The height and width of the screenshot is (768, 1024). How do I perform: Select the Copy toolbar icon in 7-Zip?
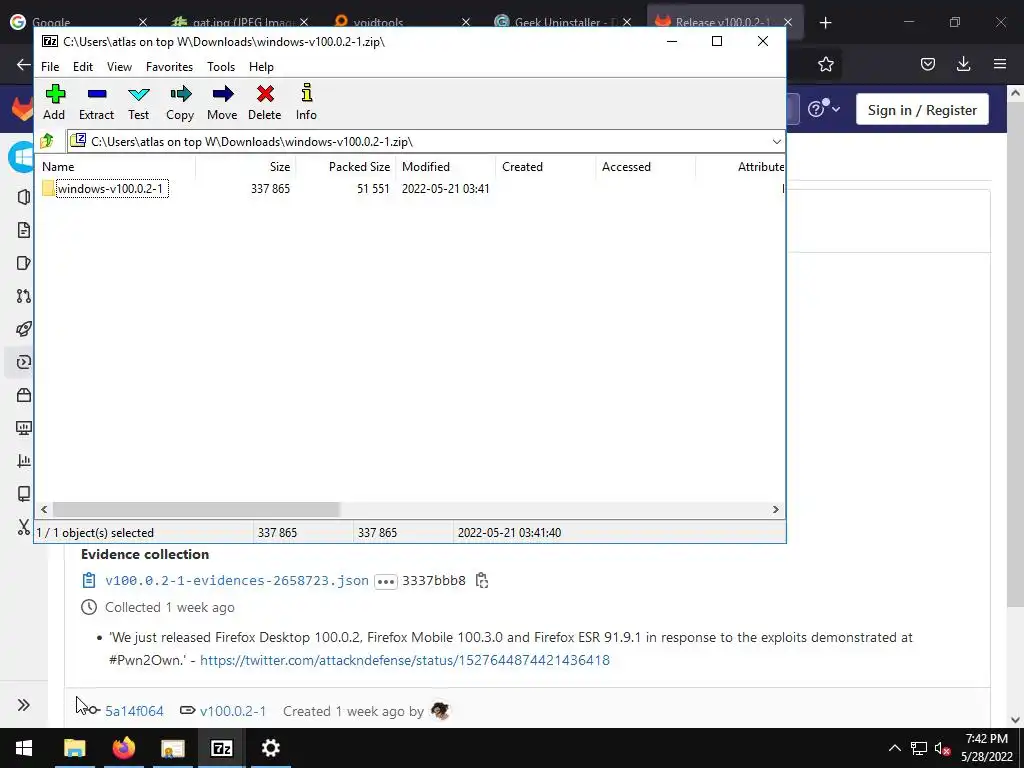pyautogui.click(x=180, y=103)
